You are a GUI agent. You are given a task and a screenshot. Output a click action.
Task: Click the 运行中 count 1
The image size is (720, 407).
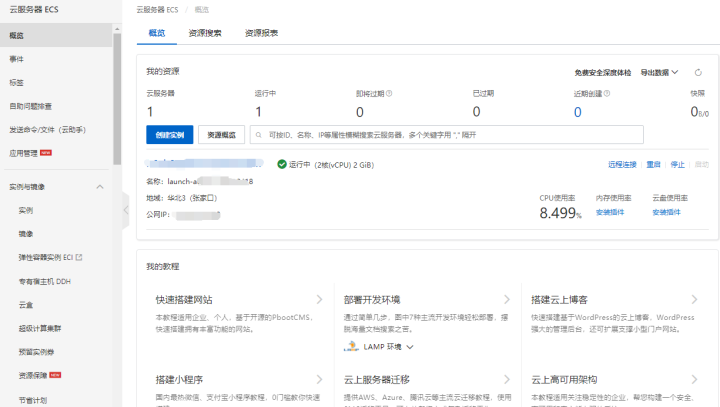click(259, 112)
